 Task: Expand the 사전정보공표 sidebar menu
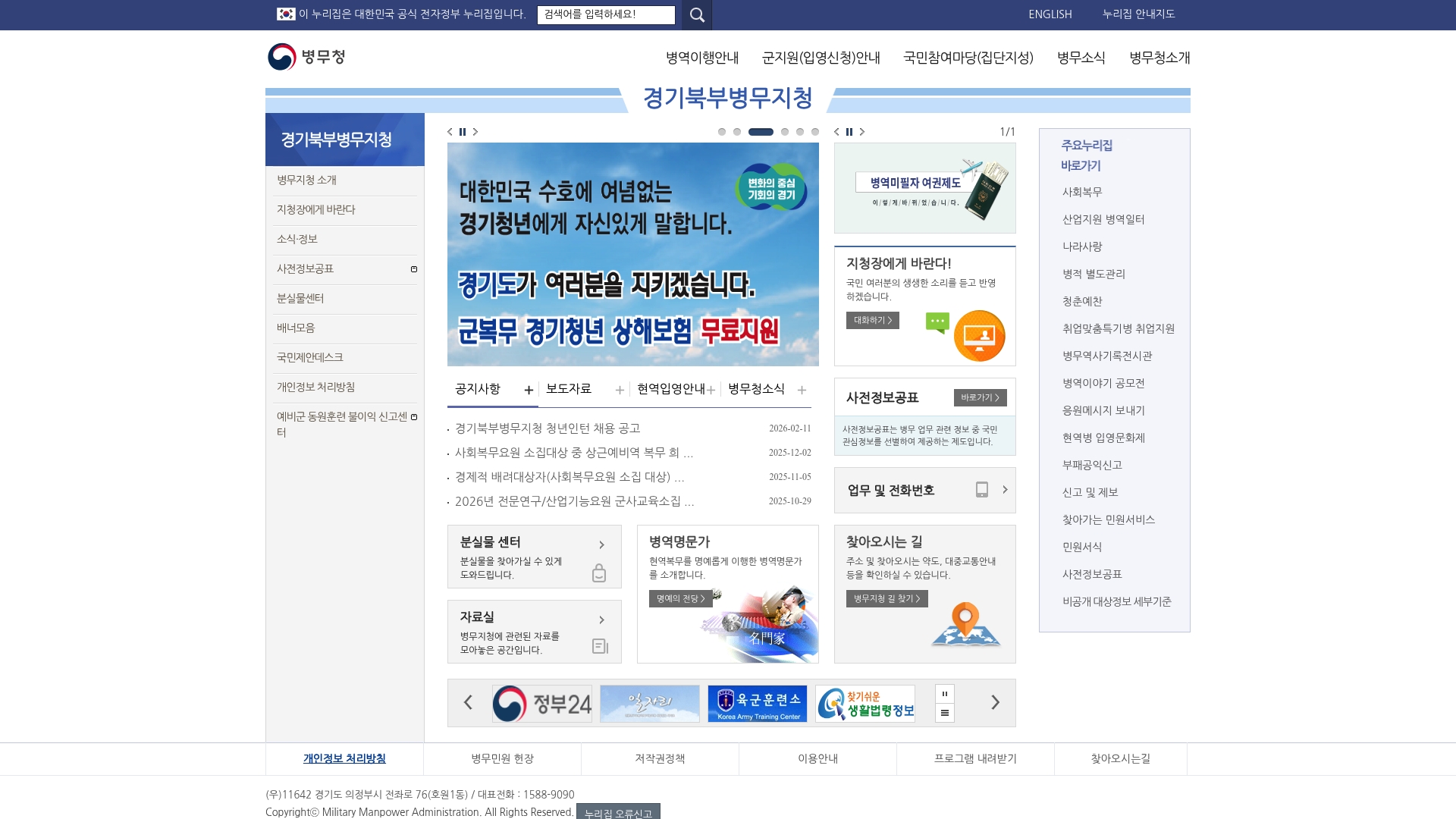pyautogui.click(x=414, y=268)
